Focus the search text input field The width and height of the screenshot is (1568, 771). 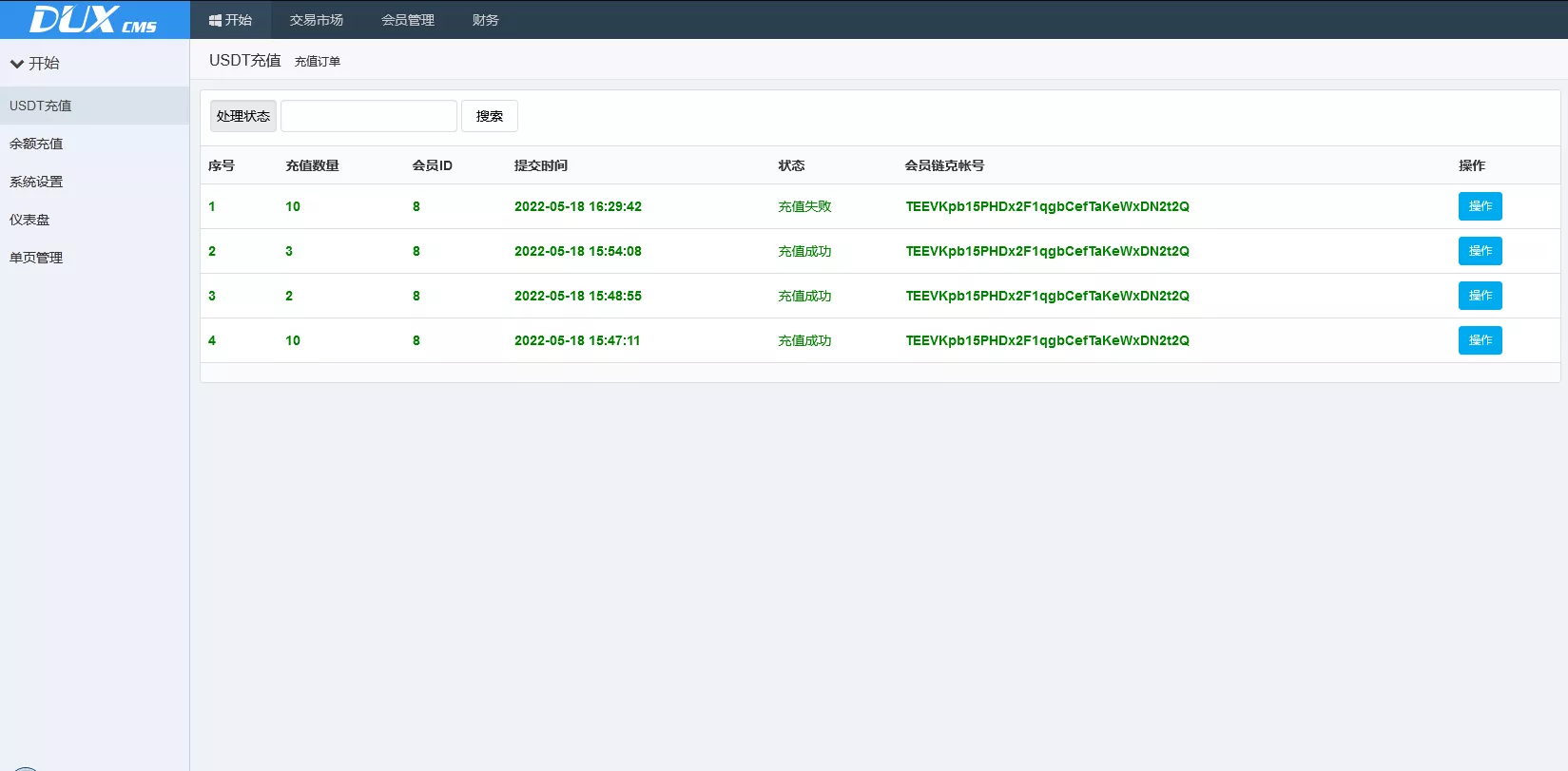[x=369, y=116]
